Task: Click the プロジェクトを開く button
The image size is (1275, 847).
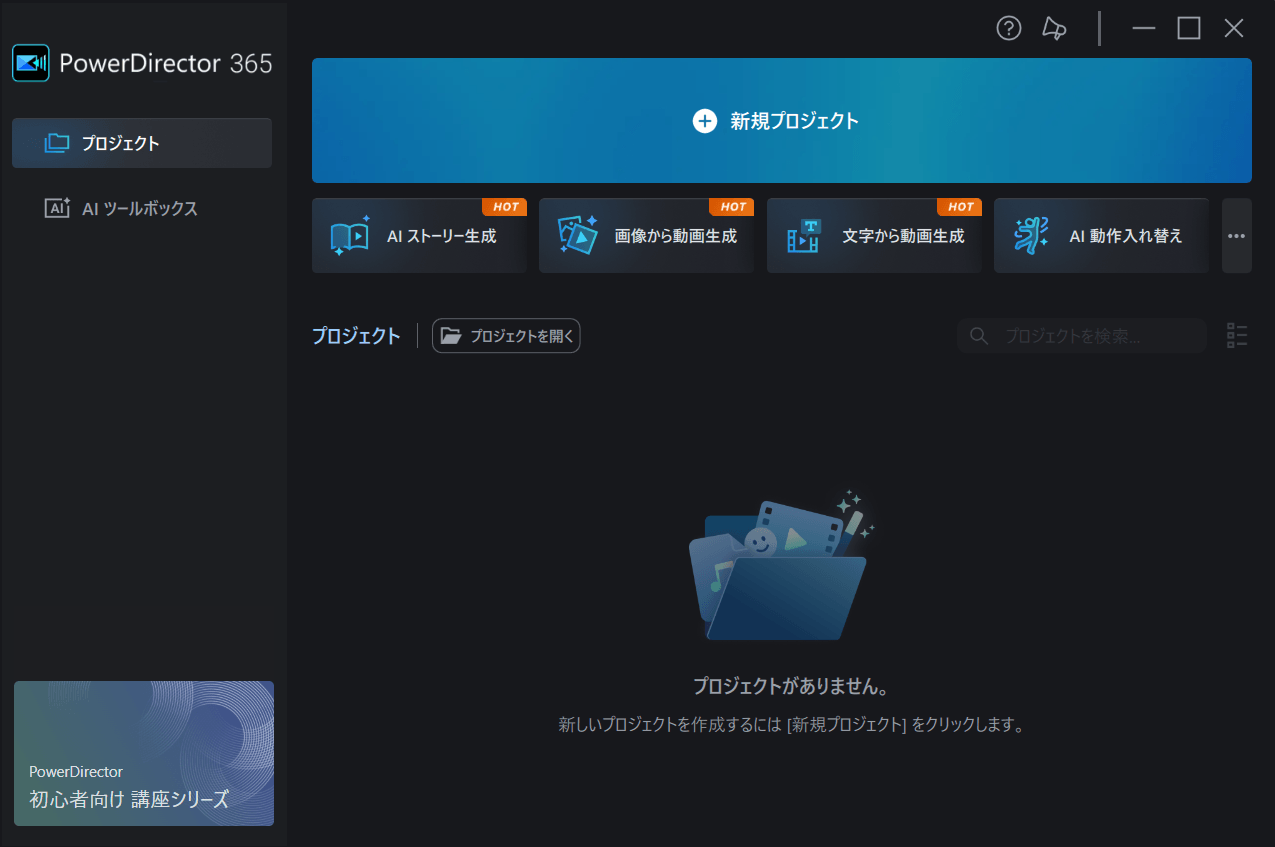Action: (x=506, y=336)
